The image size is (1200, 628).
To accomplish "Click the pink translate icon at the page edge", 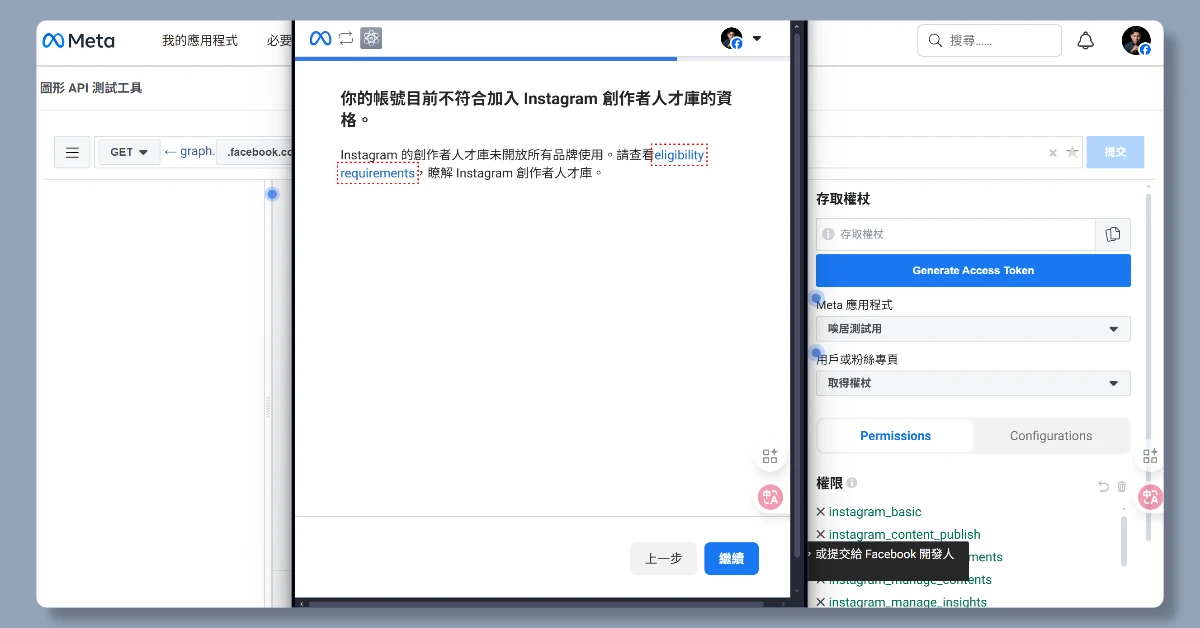I will [x=1151, y=497].
